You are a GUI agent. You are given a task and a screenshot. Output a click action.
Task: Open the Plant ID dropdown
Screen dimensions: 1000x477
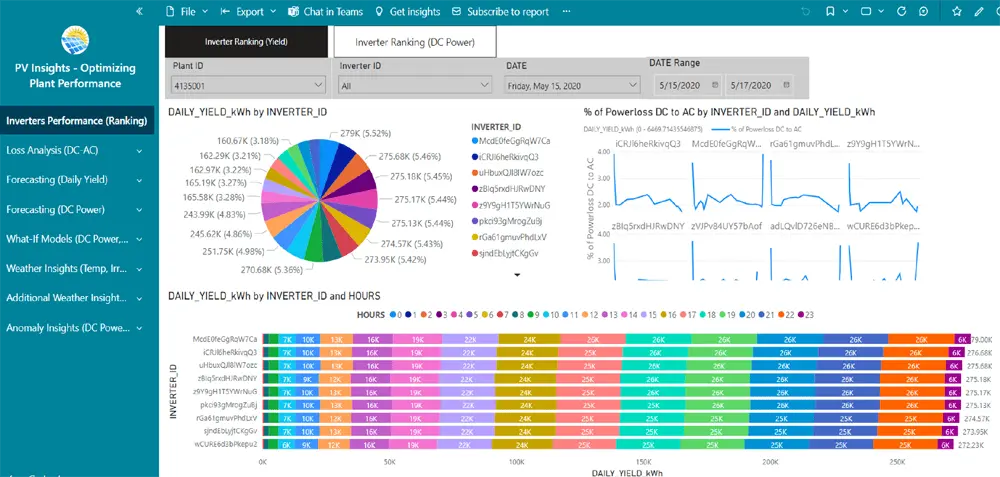click(246, 86)
